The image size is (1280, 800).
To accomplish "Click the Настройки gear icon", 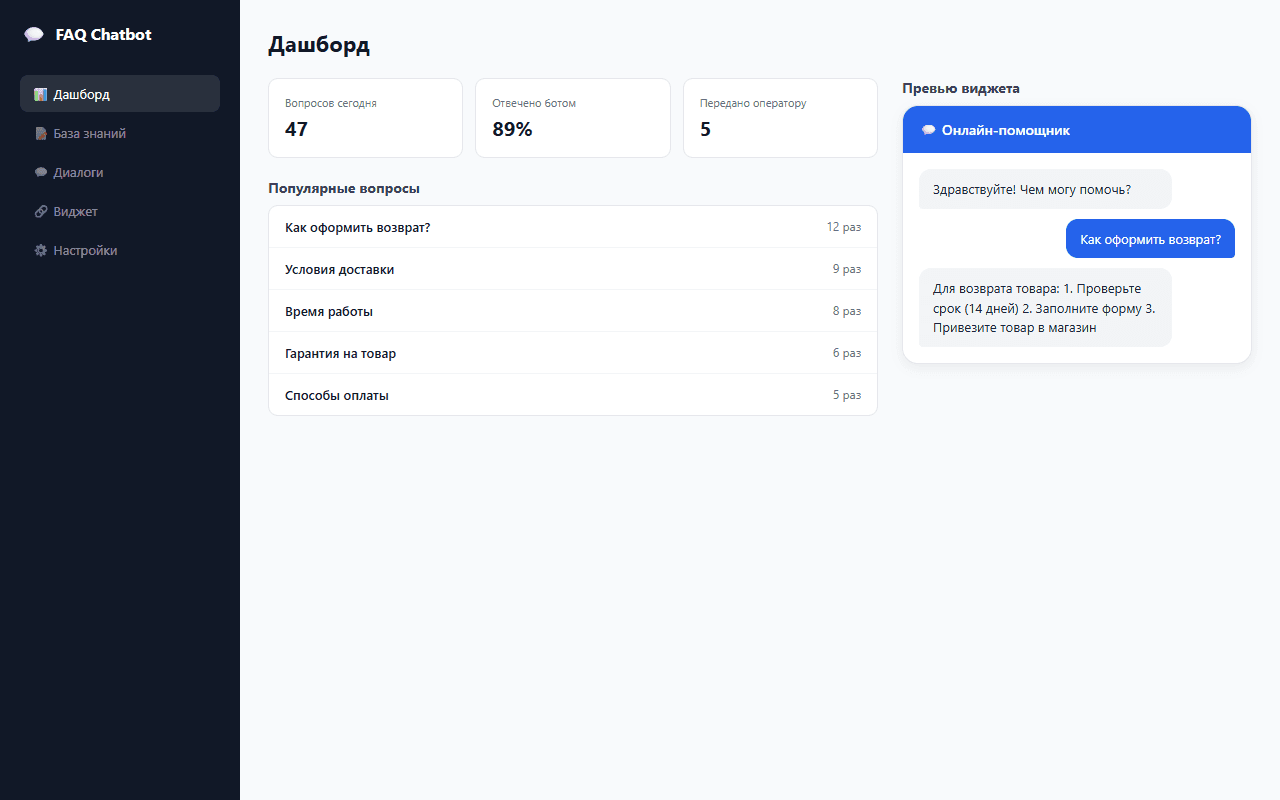I will (x=41, y=250).
